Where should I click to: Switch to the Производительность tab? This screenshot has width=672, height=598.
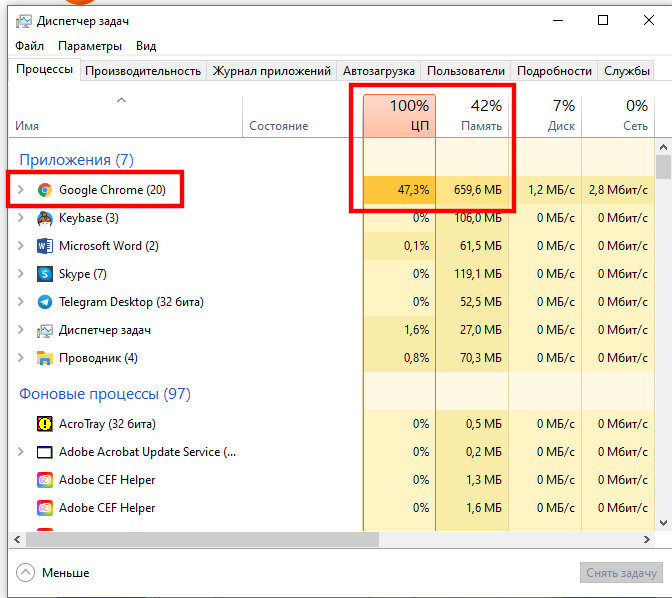coord(143,71)
